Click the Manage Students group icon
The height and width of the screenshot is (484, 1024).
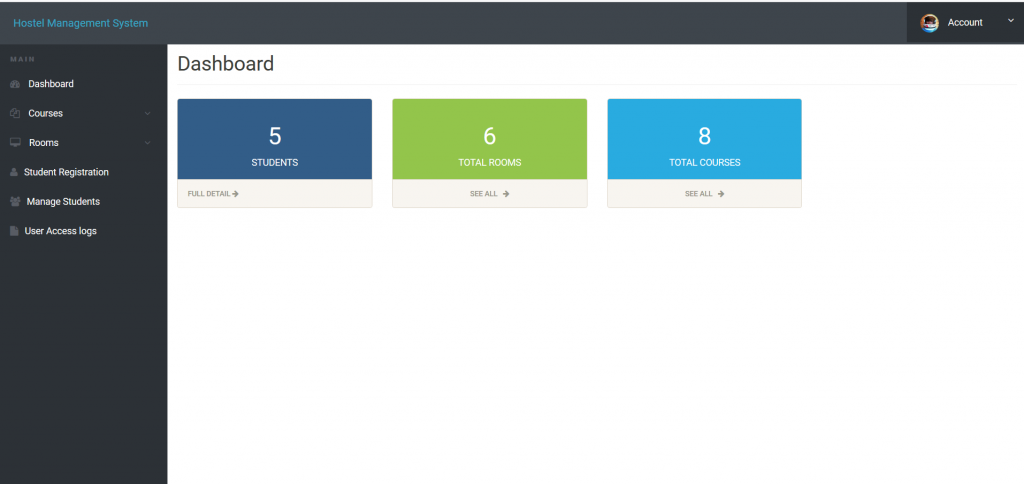pos(16,202)
